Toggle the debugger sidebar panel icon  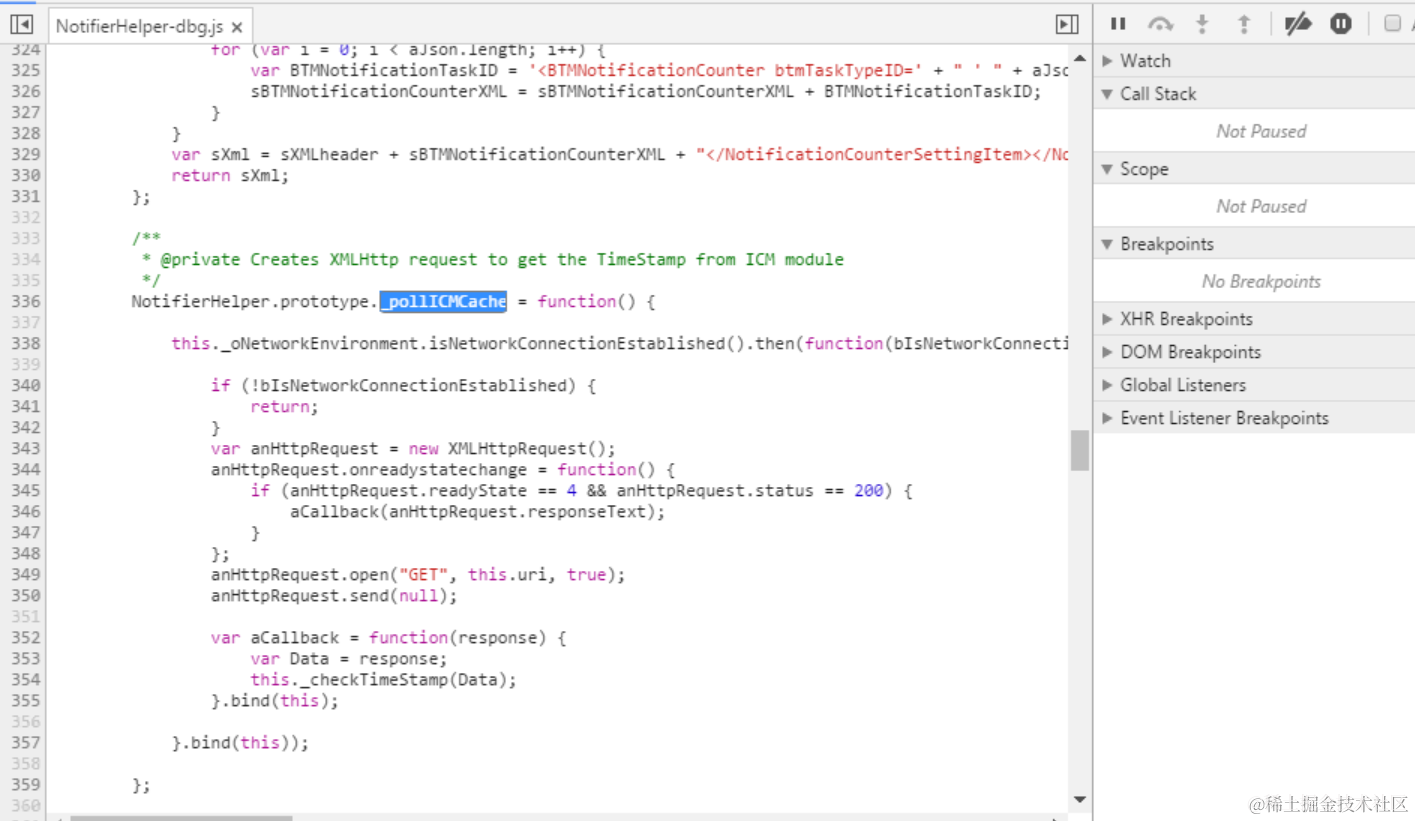point(1067,25)
